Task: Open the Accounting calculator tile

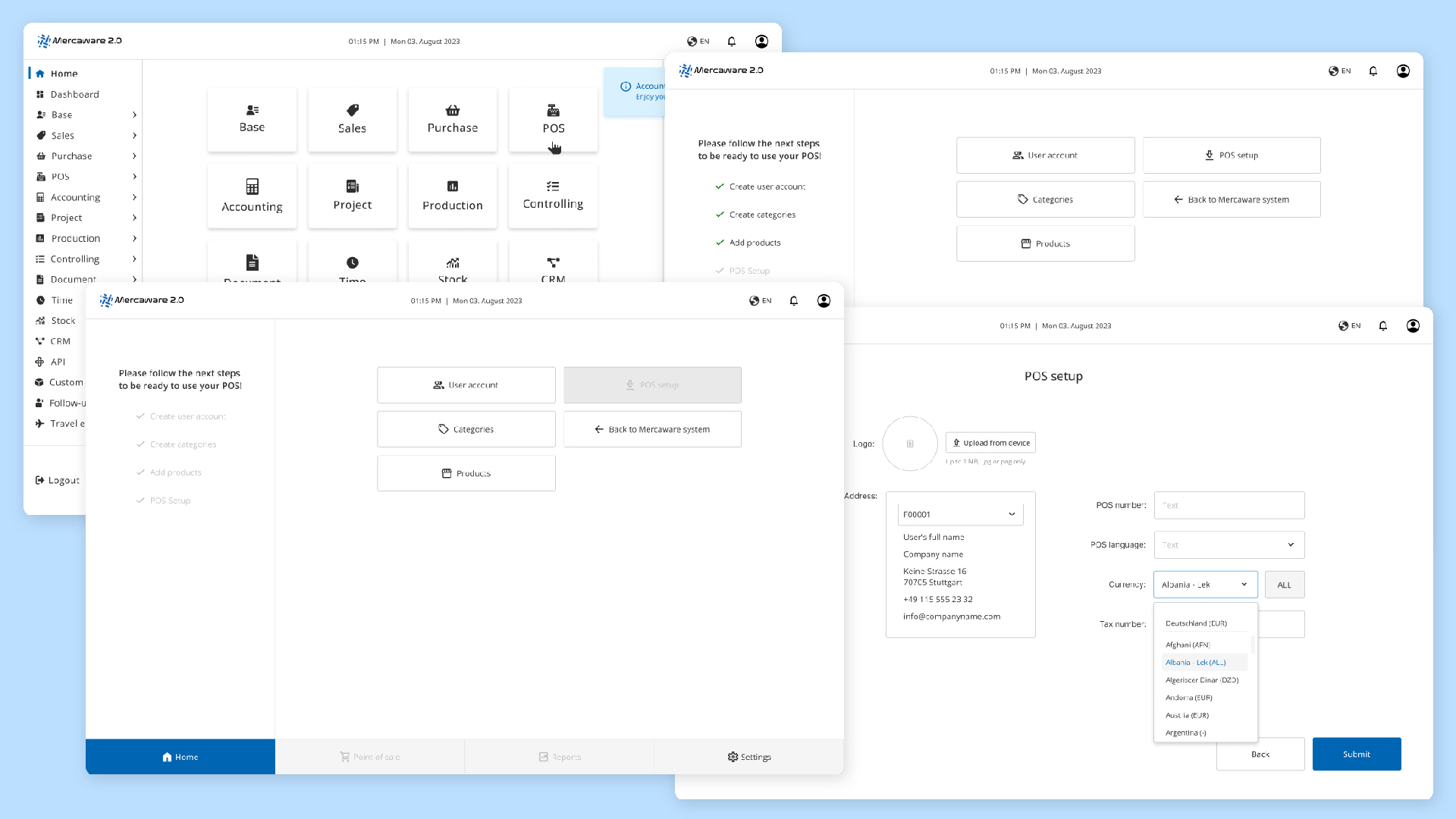Action: 252,196
